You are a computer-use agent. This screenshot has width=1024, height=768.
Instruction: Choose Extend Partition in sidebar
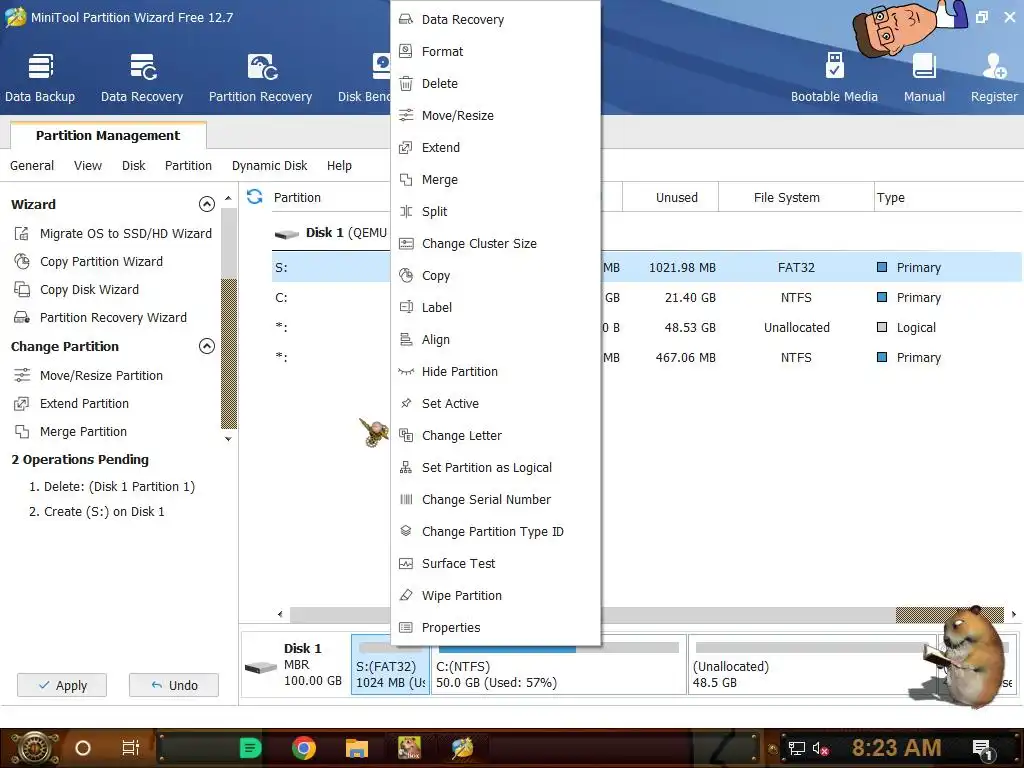coord(72,404)
